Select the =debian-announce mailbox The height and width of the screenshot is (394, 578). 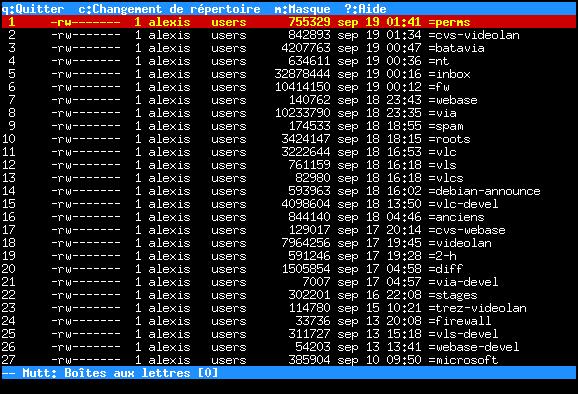tap(289, 191)
